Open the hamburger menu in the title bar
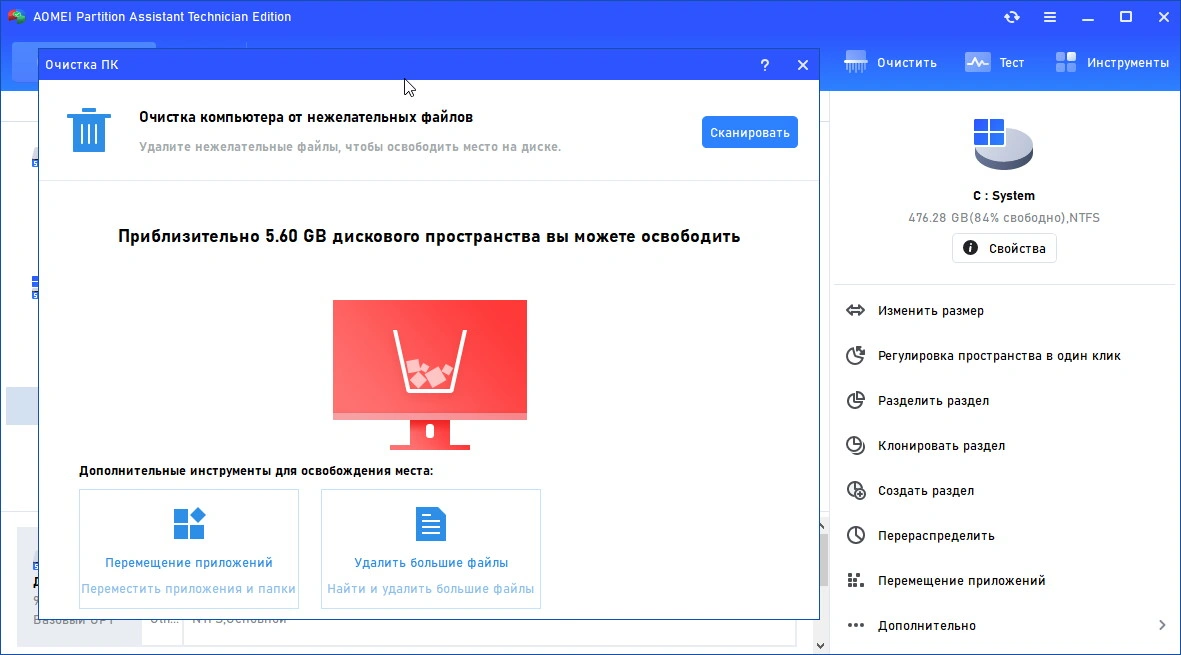Viewport: 1181px width, 655px height. click(x=1050, y=17)
